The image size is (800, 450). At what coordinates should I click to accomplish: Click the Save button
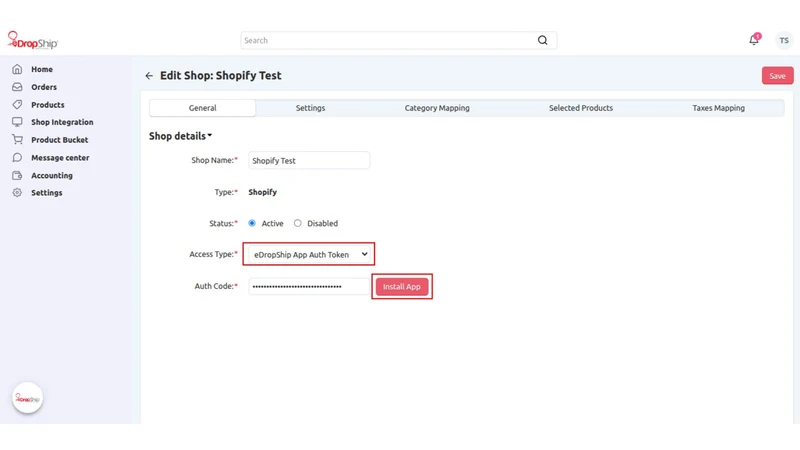tap(778, 76)
